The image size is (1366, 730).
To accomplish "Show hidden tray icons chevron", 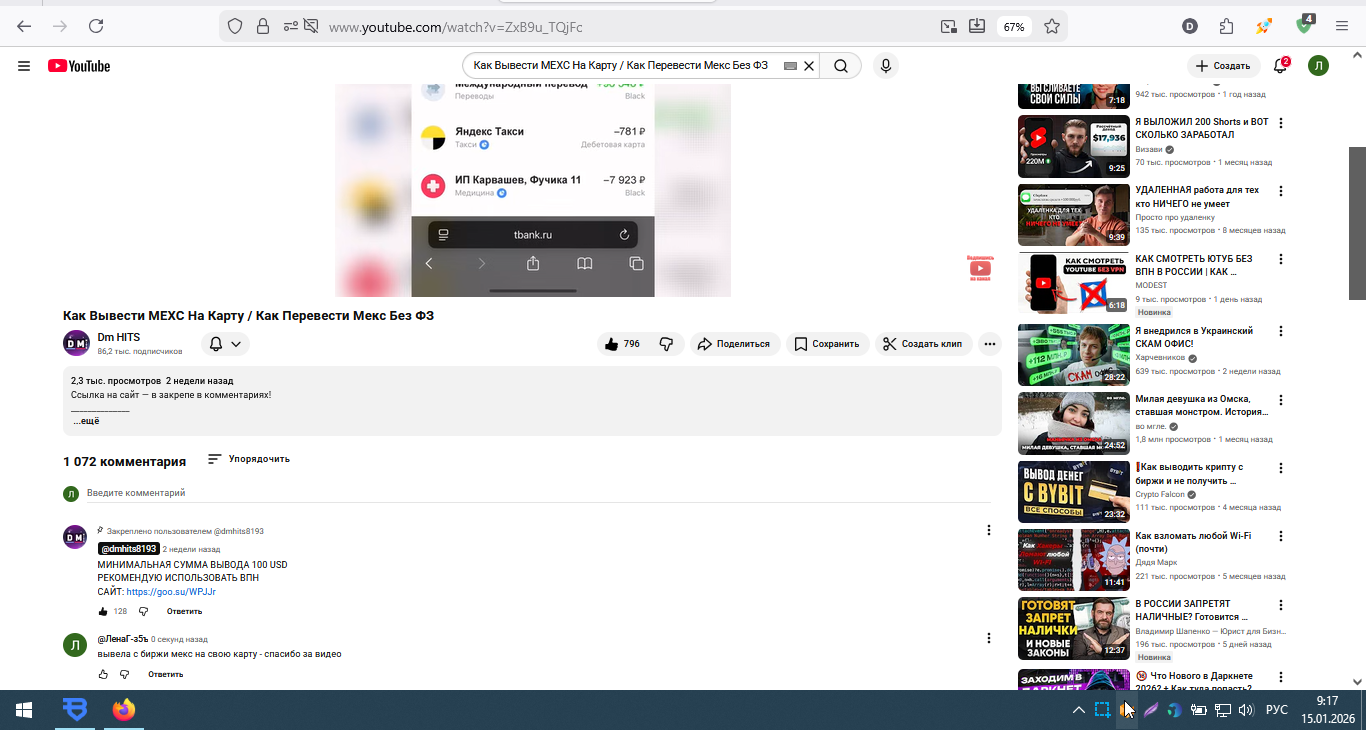I will (1078, 710).
